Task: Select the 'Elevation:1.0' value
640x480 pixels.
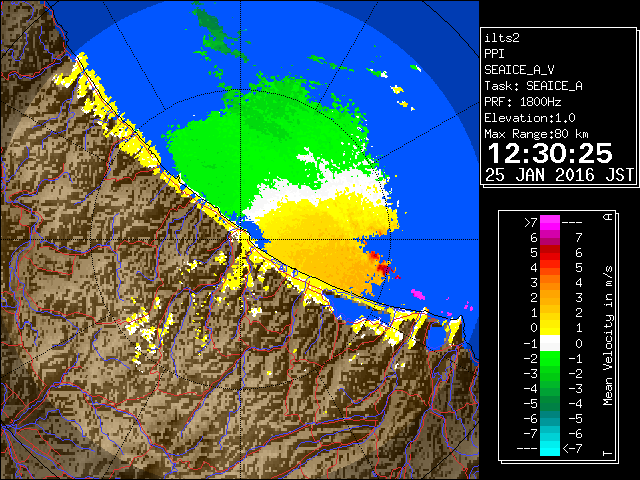Action: click(530, 118)
